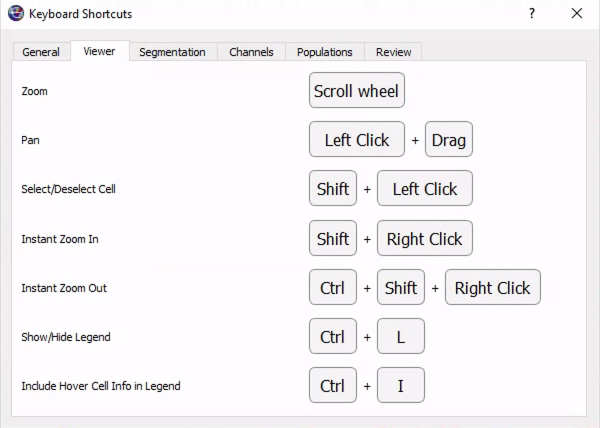This screenshot has width=600, height=428.
Task: Click Ctrl key in Include Hover Cell Info row
Action: pos(333,385)
